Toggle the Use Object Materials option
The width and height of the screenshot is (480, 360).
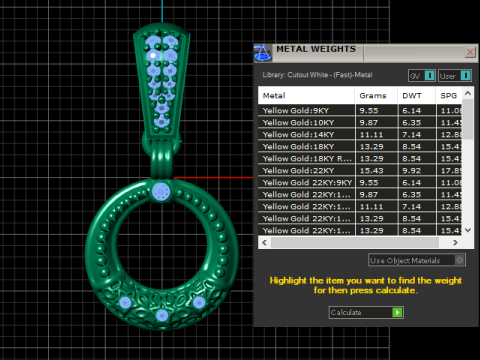coord(417,260)
